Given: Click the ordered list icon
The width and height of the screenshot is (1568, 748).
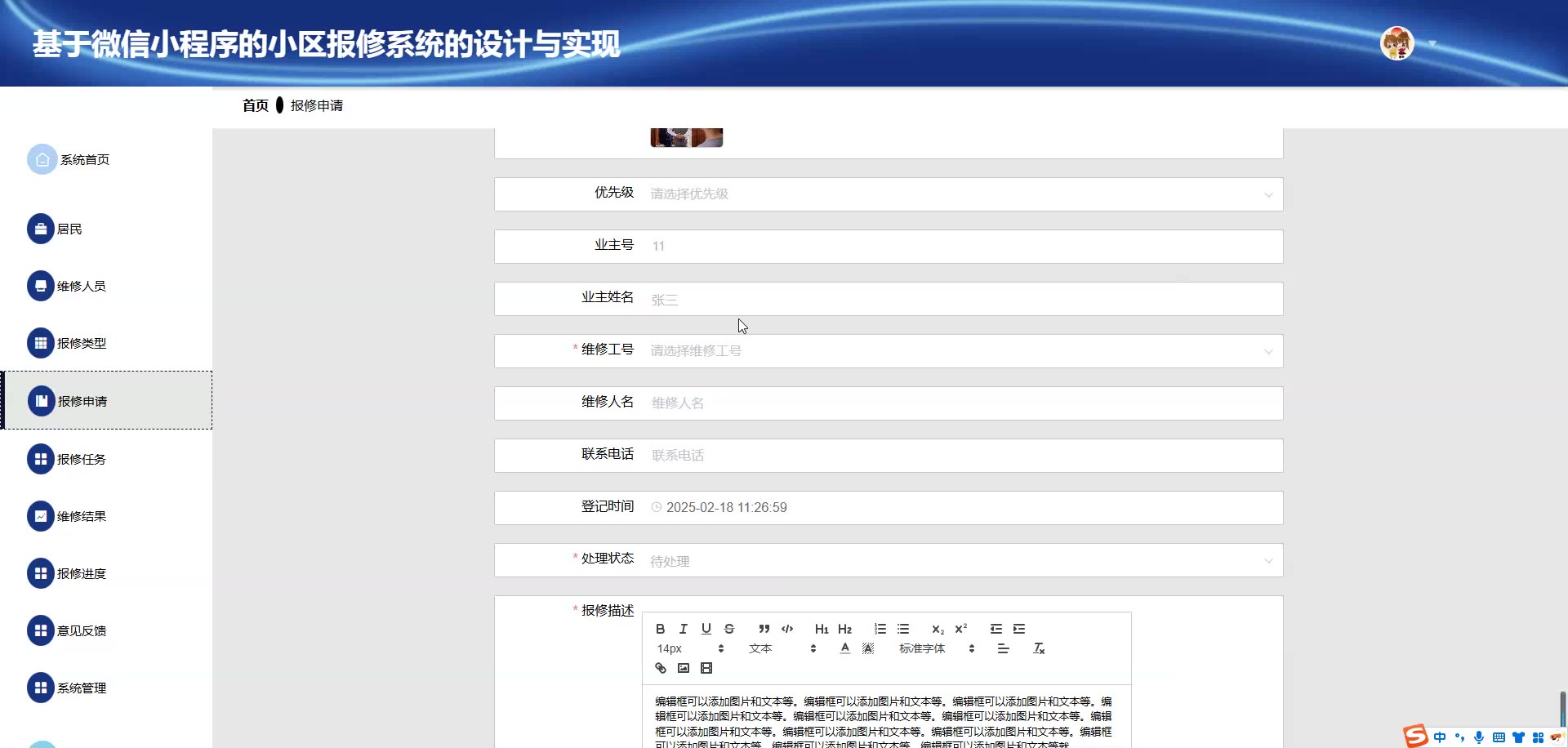Looking at the screenshot, I should (880, 629).
